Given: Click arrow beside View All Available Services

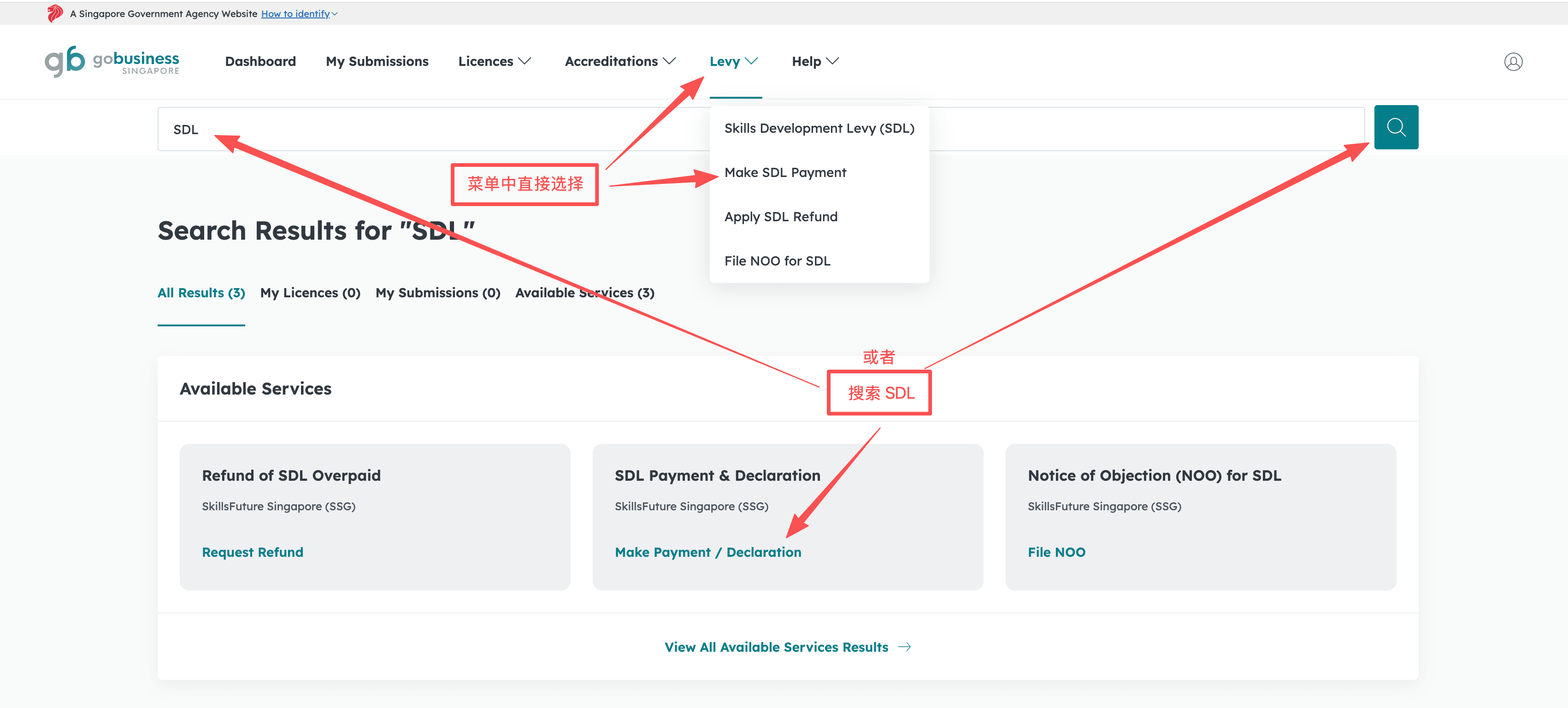Looking at the screenshot, I should pos(904,647).
